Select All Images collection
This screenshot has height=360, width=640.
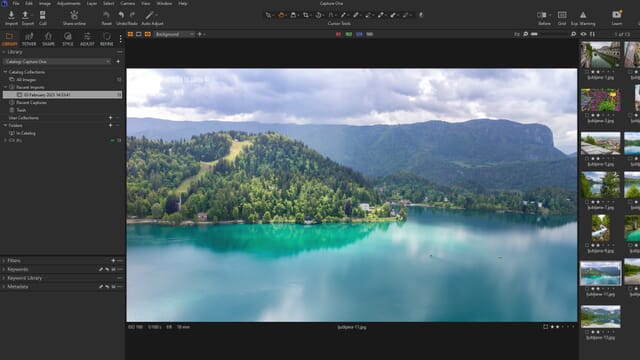(x=26, y=80)
